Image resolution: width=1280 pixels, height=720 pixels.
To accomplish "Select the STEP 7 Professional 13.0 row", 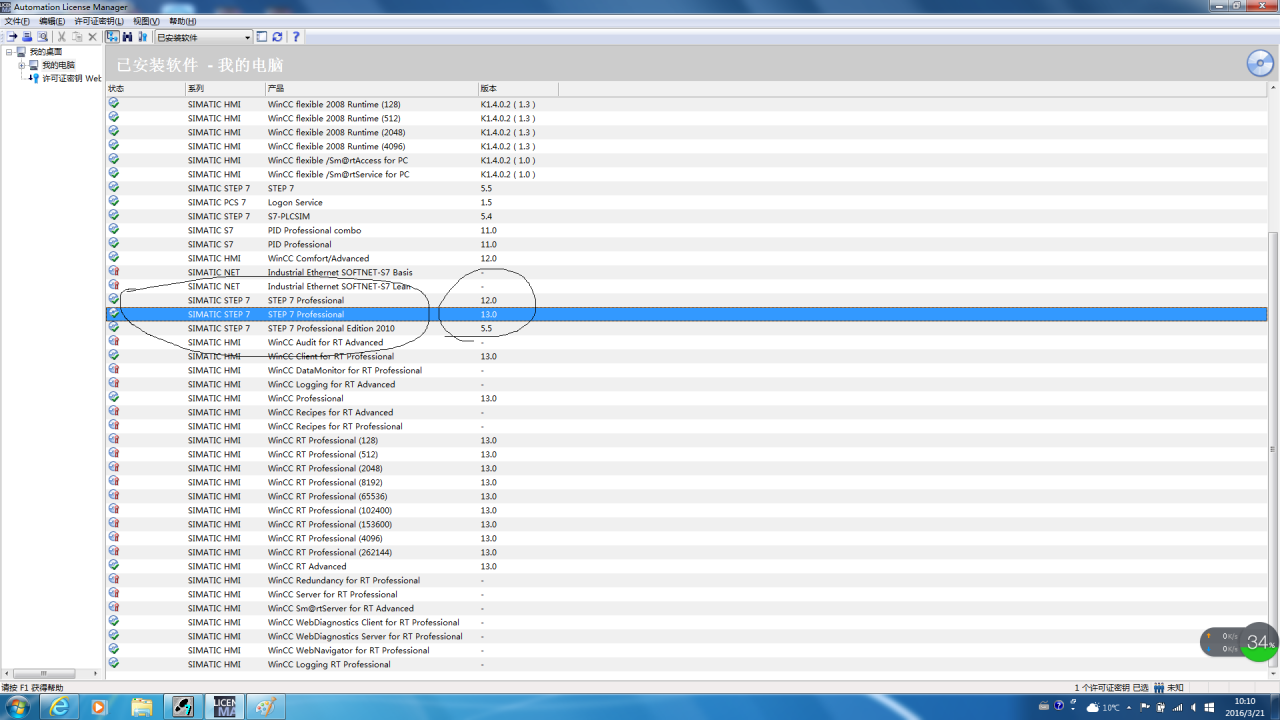I will coord(686,314).
